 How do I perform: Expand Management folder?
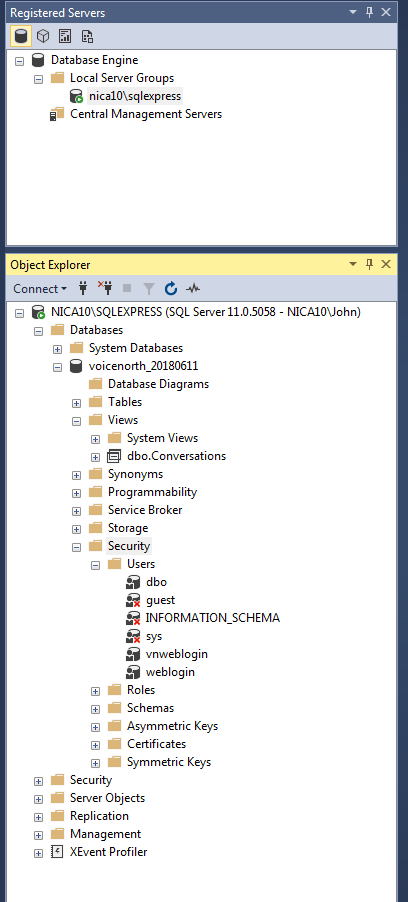[39, 835]
